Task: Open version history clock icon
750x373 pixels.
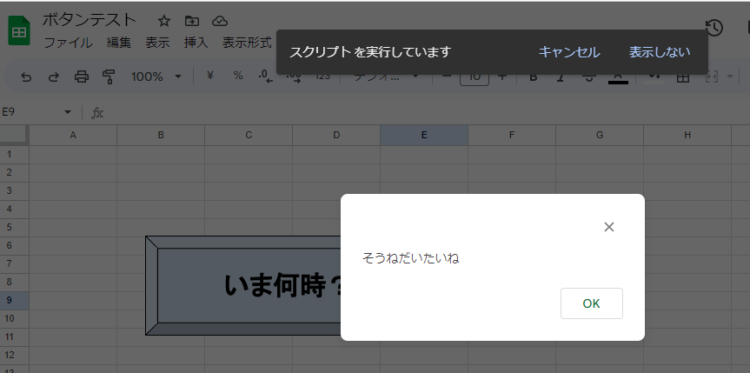Action: pyautogui.click(x=714, y=28)
